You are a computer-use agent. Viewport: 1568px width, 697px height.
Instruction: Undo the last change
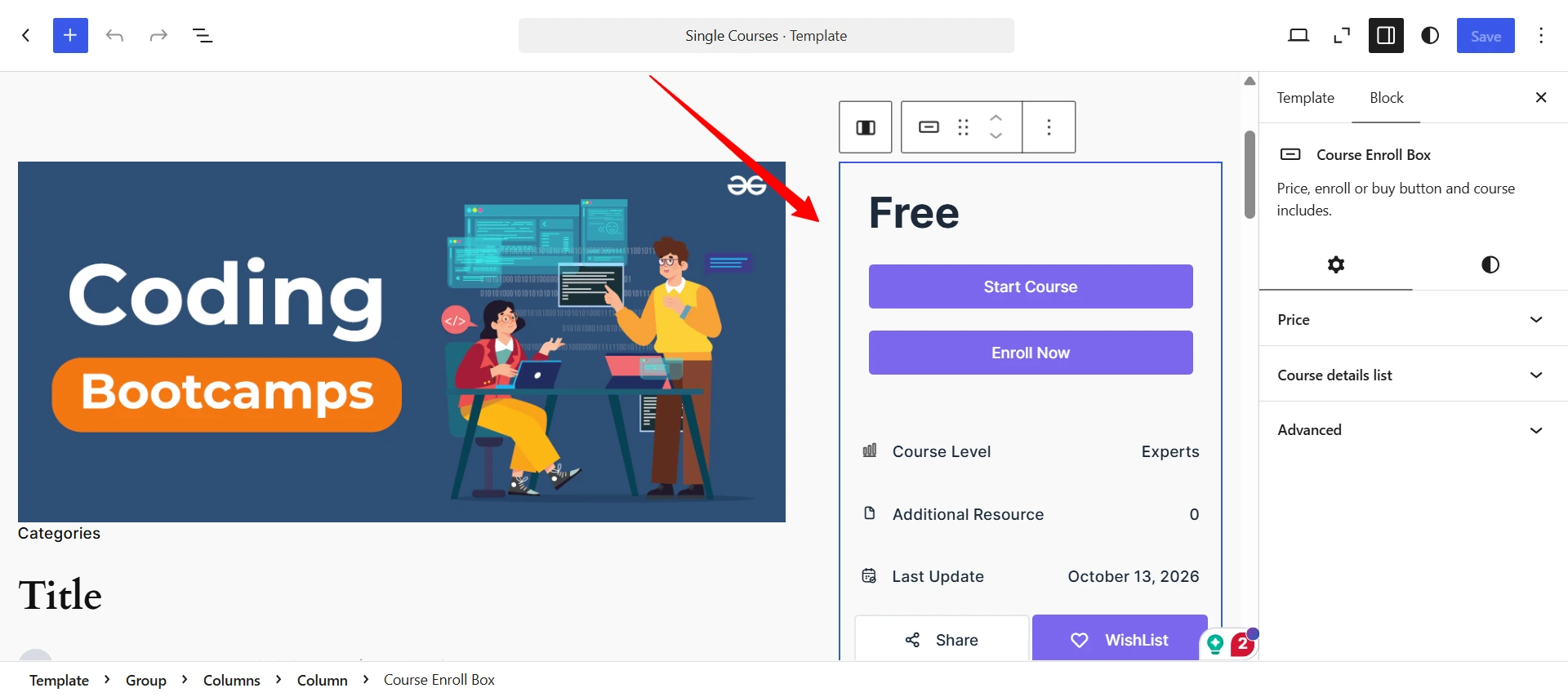(x=114, y=35)
